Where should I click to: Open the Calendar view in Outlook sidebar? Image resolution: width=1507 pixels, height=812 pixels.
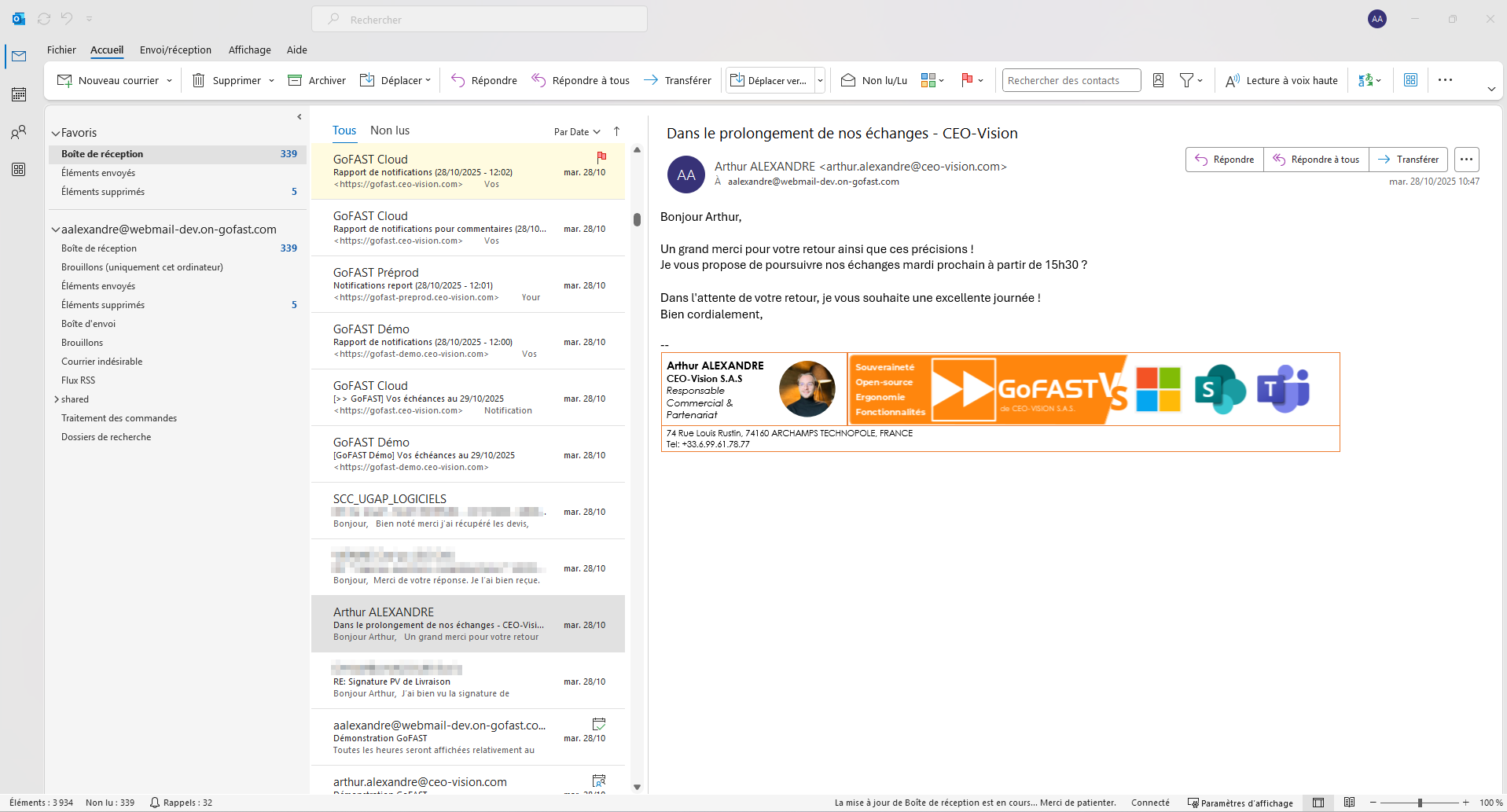[x=19, y=94]
